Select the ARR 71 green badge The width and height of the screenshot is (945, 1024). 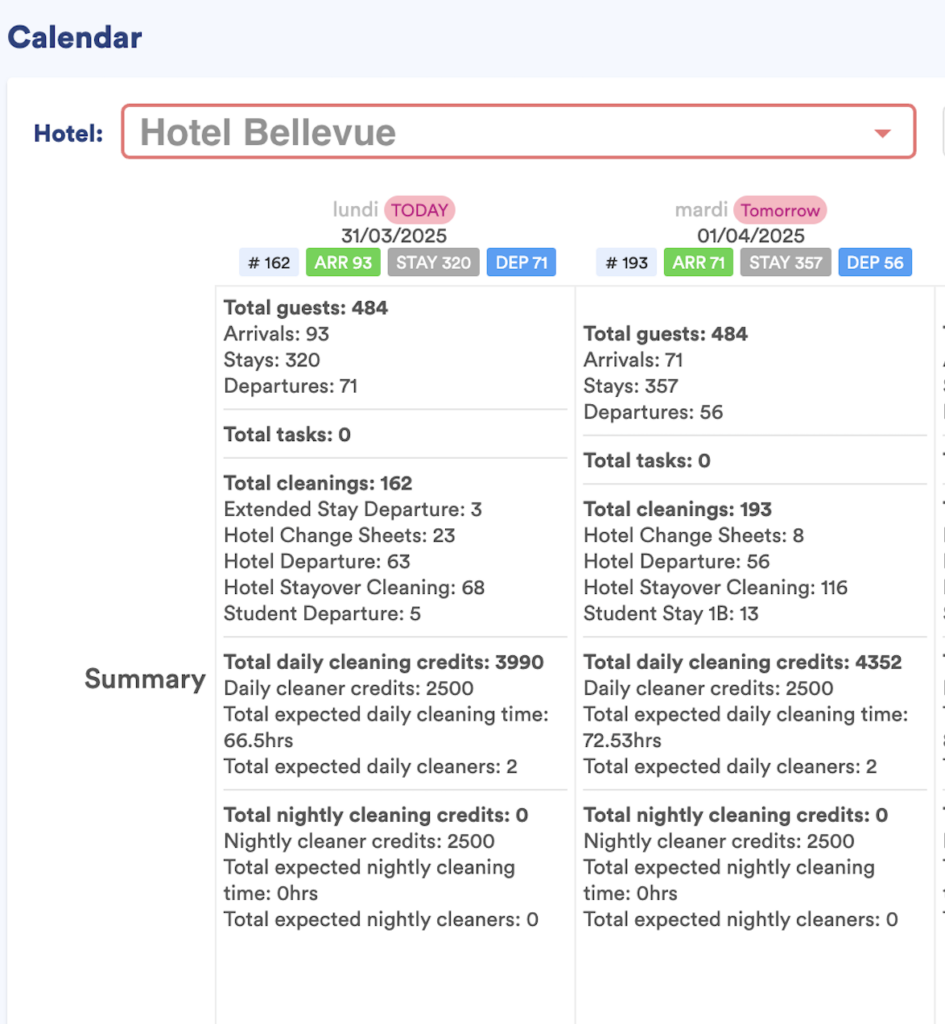click(697, 263)
